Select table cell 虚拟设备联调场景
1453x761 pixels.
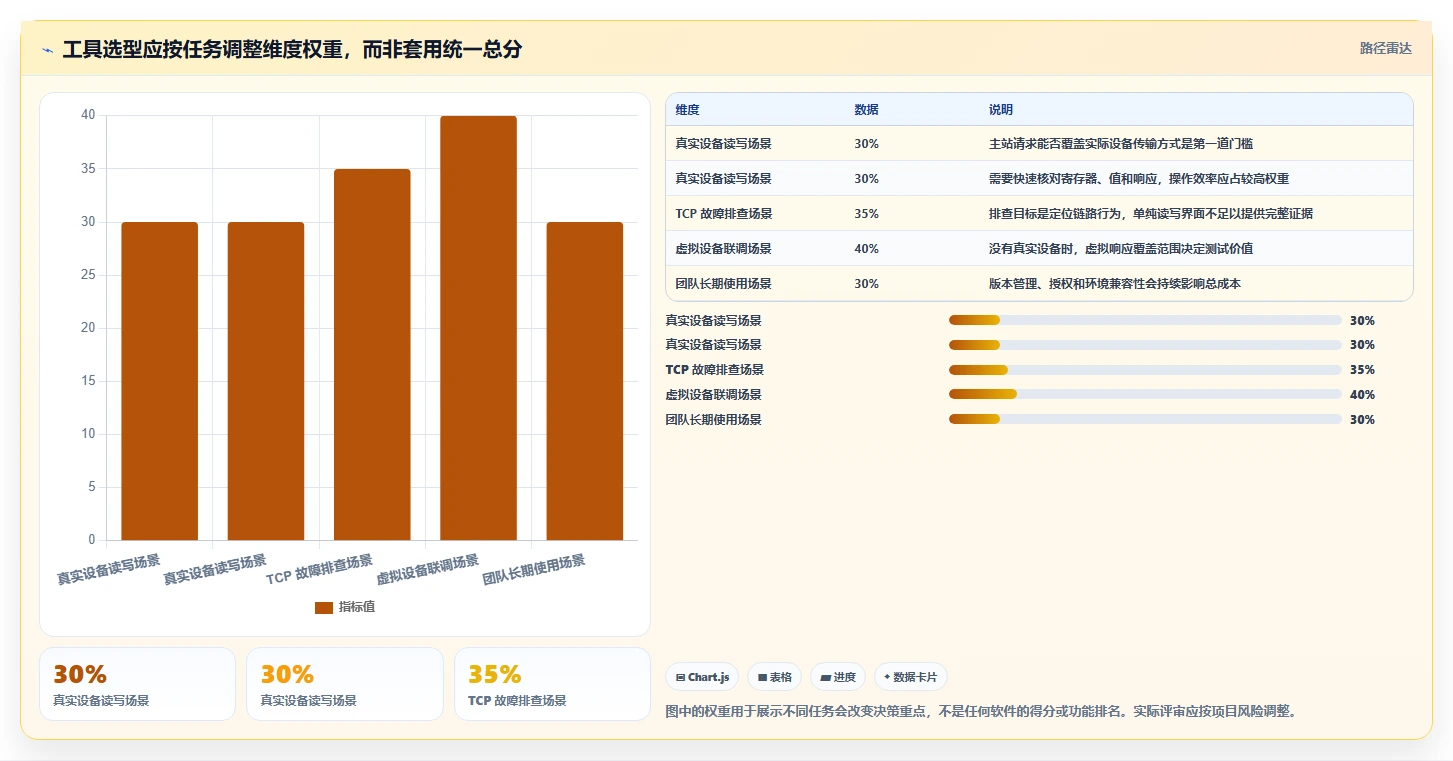point(723,249)
